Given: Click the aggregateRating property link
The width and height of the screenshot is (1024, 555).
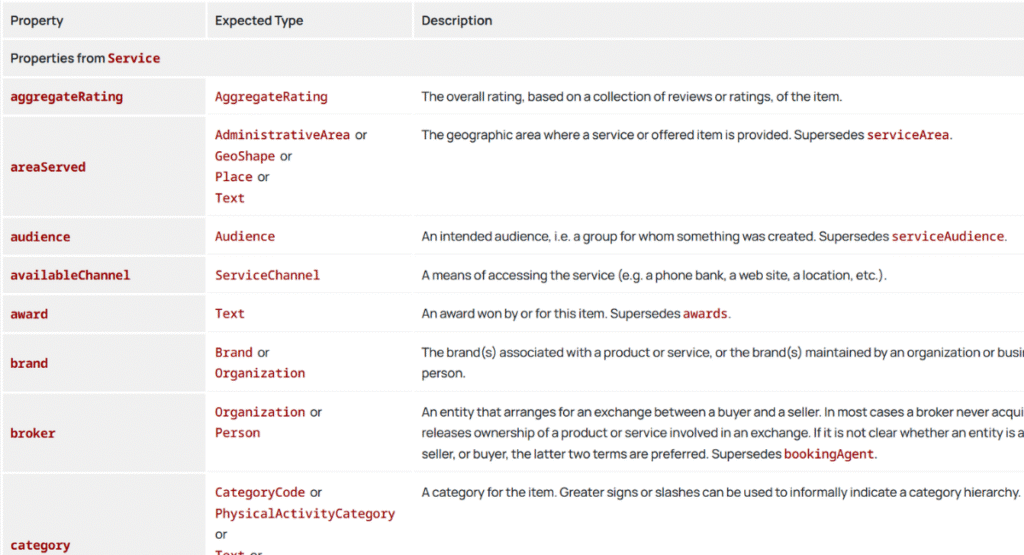Looking at the screenshot, I should [x=66, y=97].
